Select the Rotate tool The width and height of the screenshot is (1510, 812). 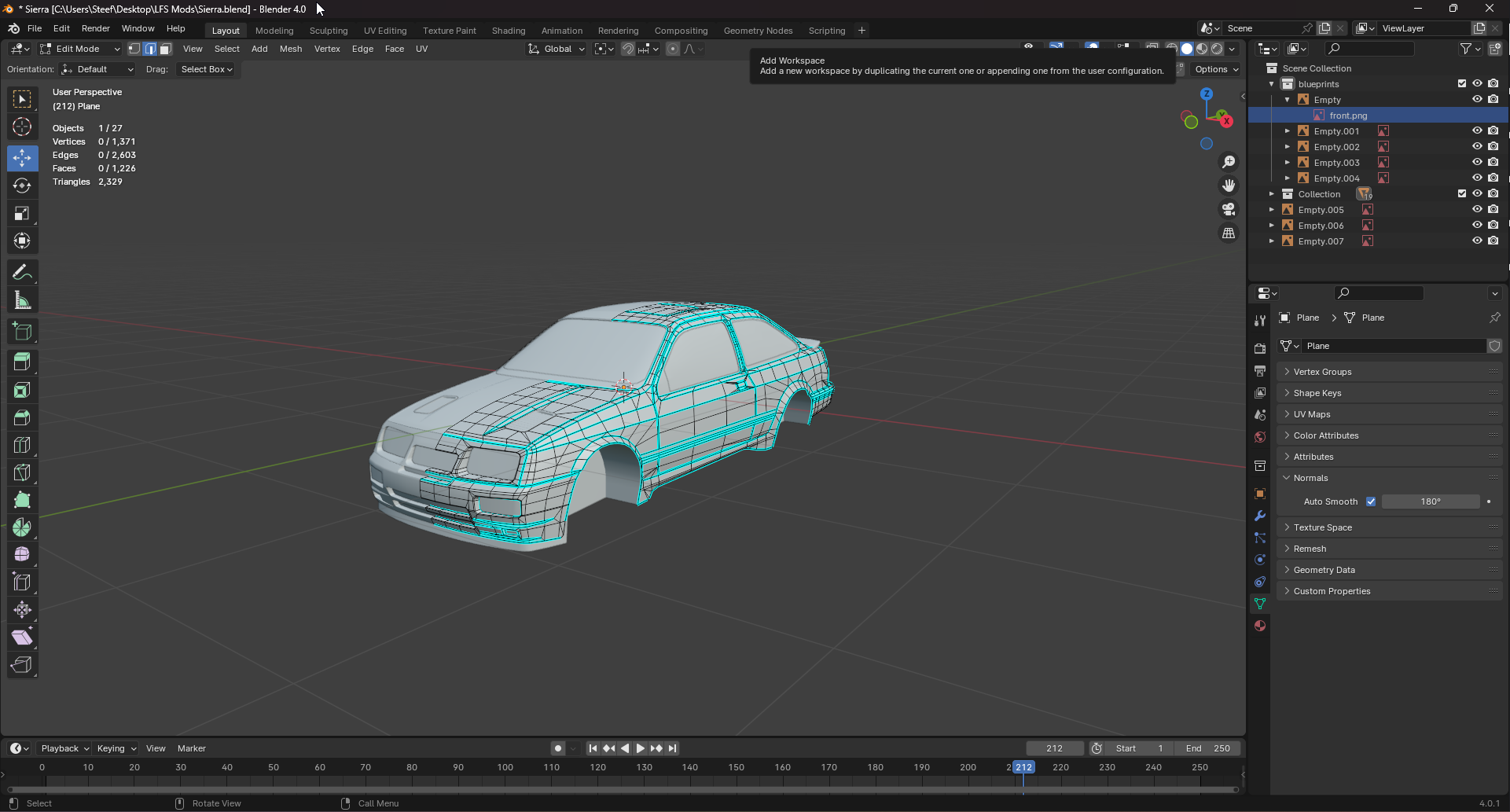click(x=22, y=186)
